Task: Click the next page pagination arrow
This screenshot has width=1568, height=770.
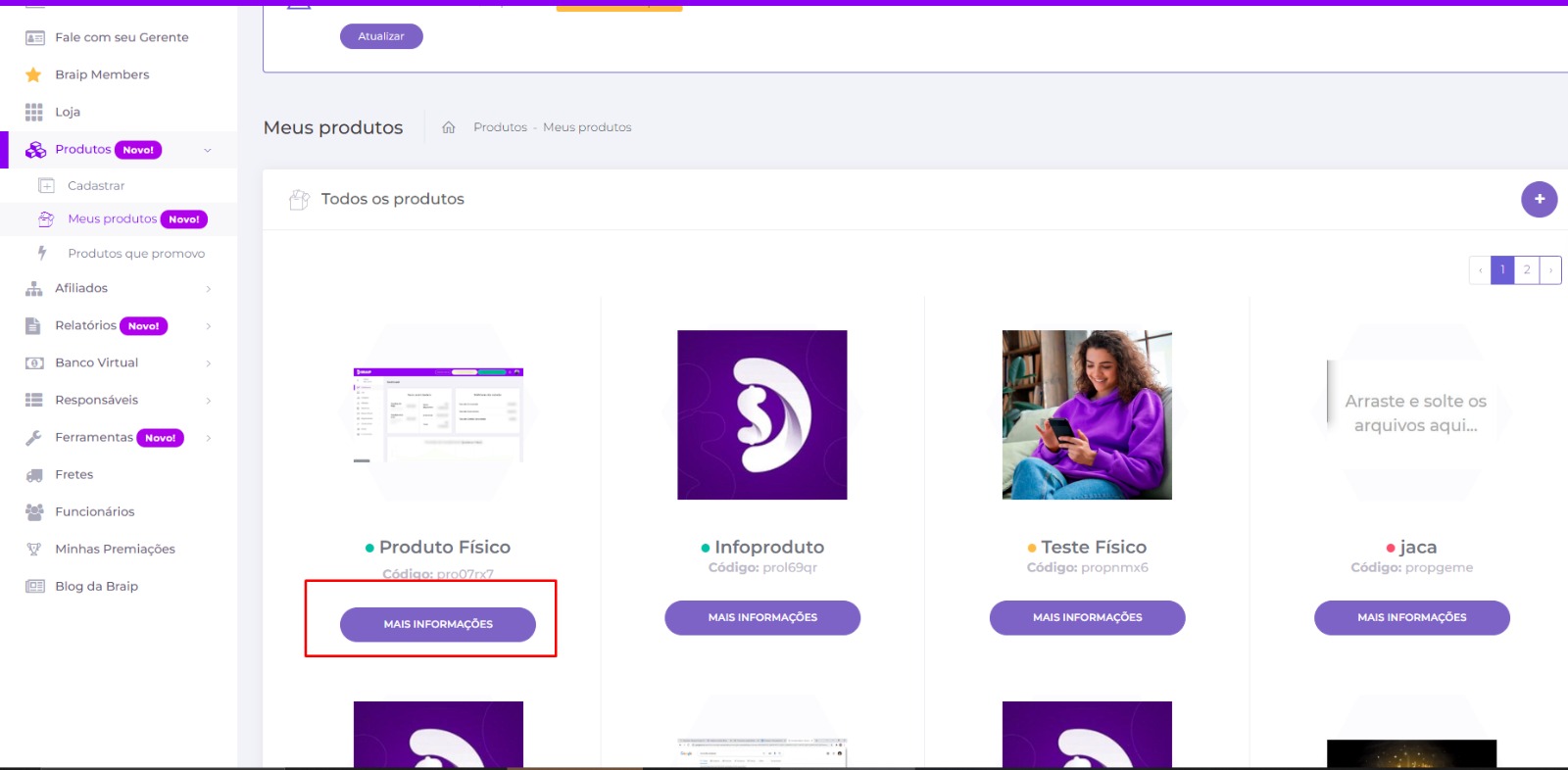Action: [1550, 270]
